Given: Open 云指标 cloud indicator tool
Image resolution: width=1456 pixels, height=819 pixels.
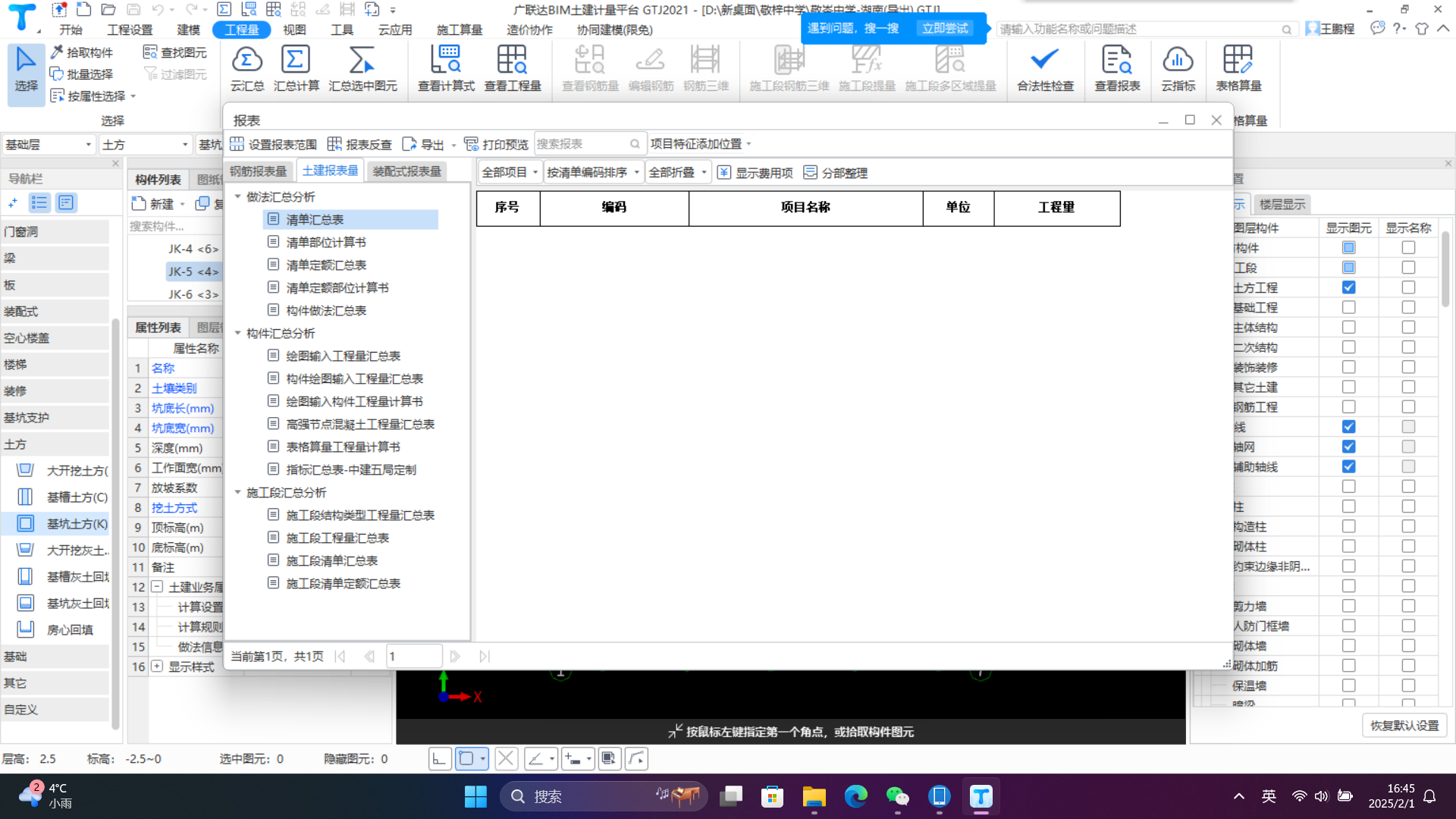Looking at the screenshot, I should pyautogui.click(x=1178, y=68).
